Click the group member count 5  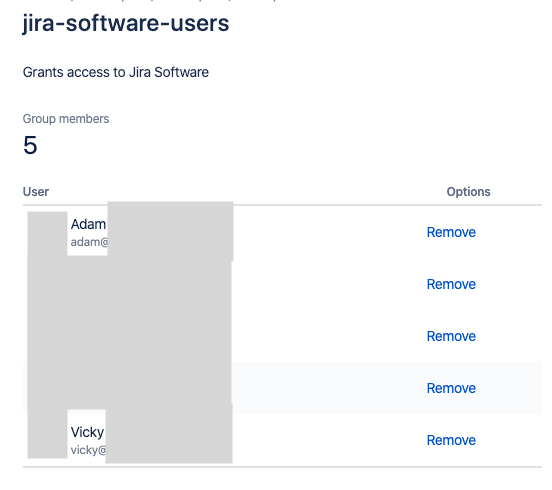pyautogui.click(x=30, y=145)
